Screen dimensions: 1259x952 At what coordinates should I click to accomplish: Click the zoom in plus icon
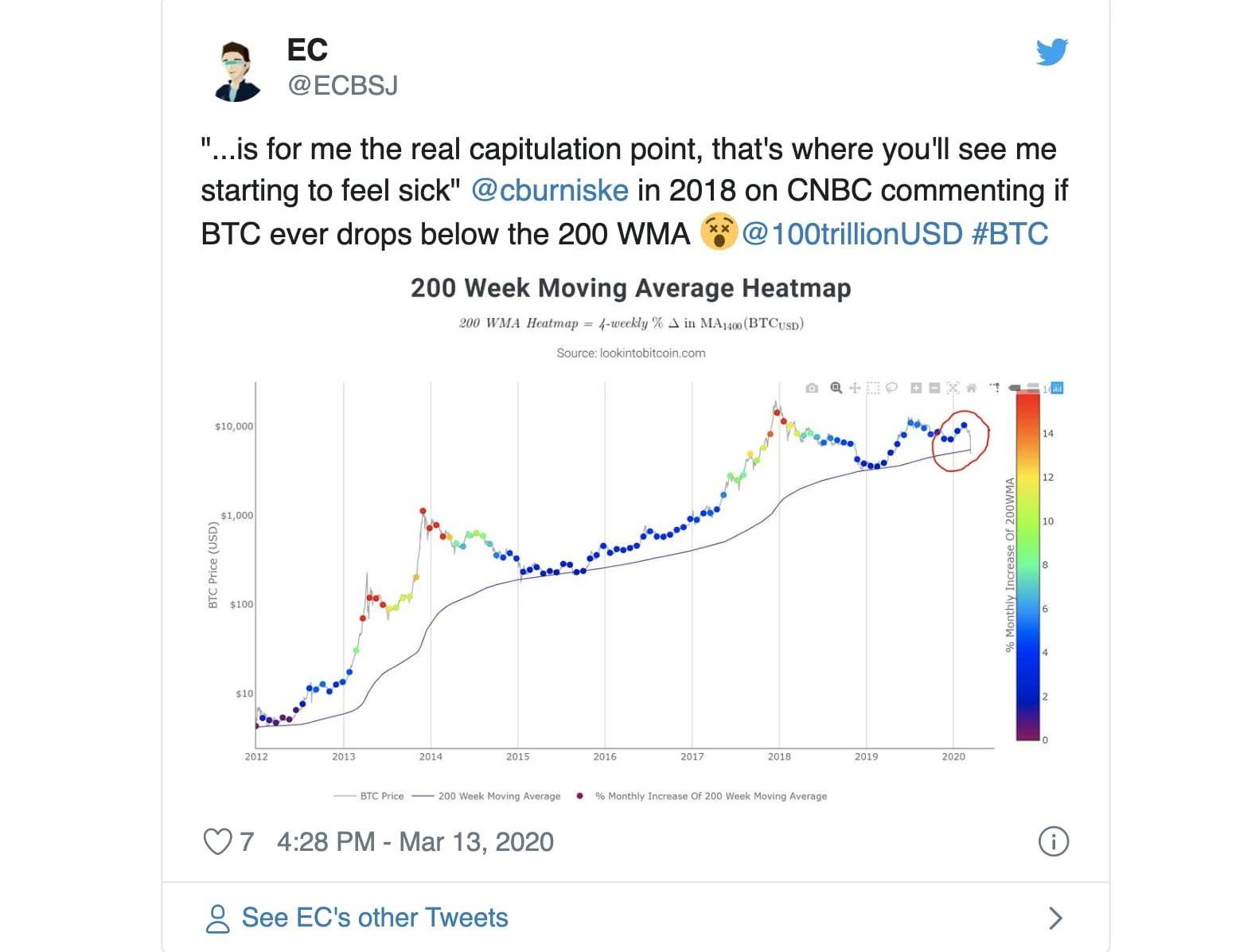[916, 388]
